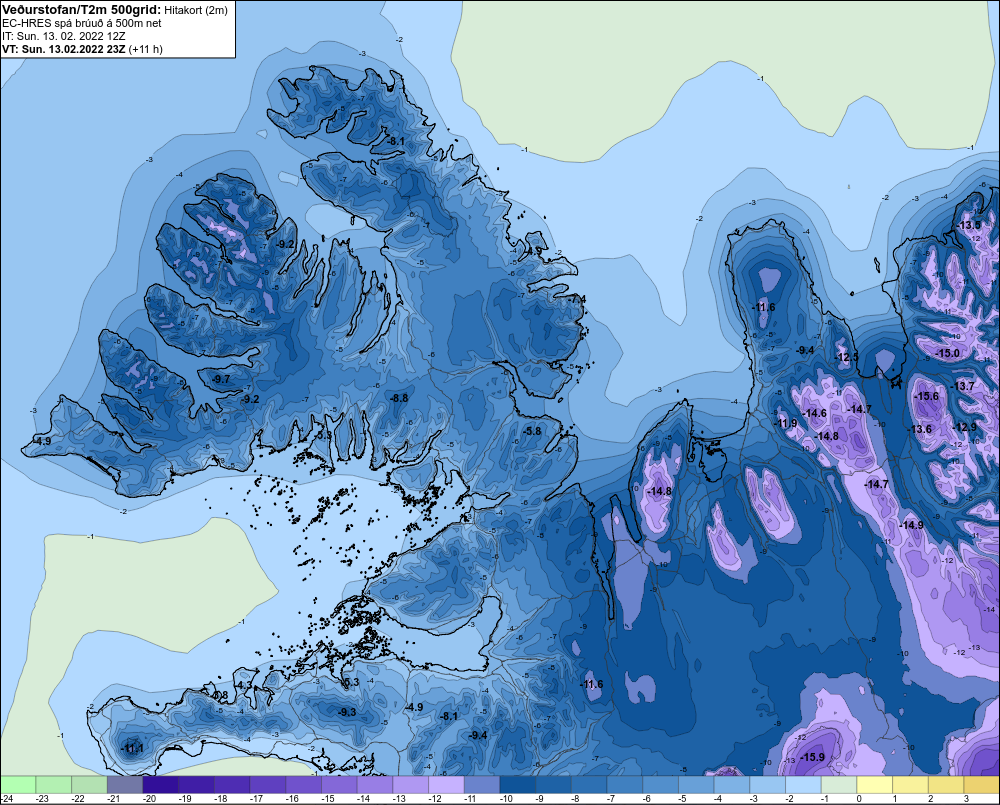Click the -11.9 temperature value
Viewport: 1000px width, 805px height.
point(786,424)
